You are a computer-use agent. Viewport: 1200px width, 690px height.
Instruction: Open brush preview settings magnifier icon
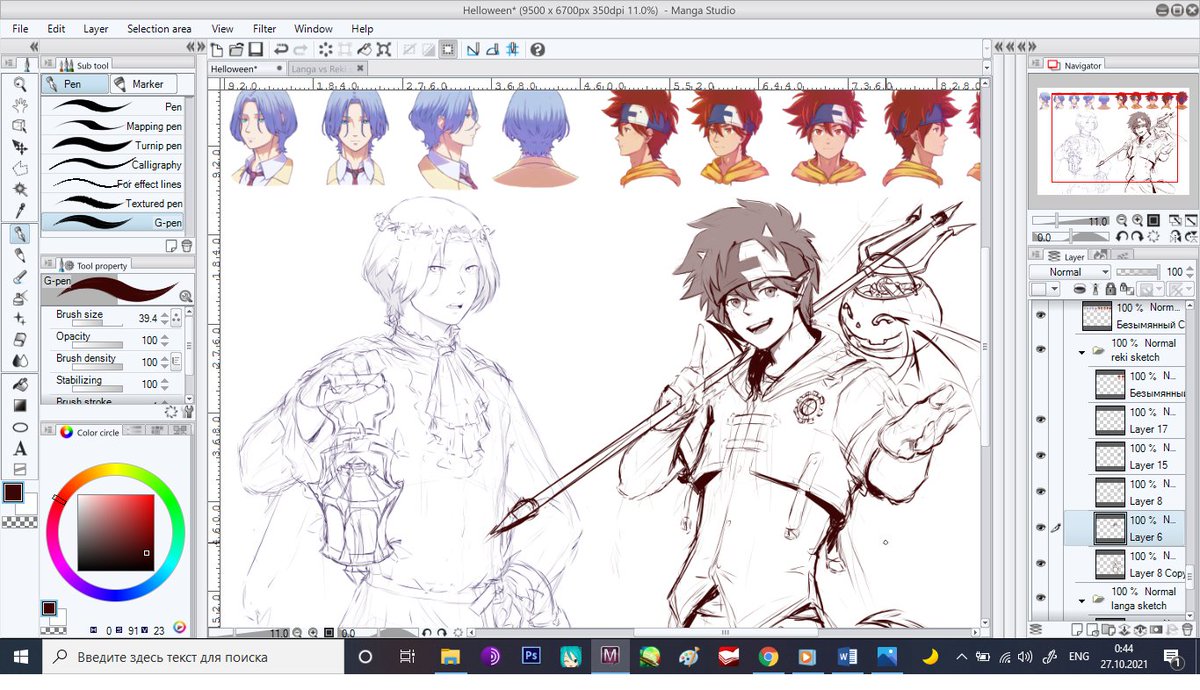click(x=185, y=296)
